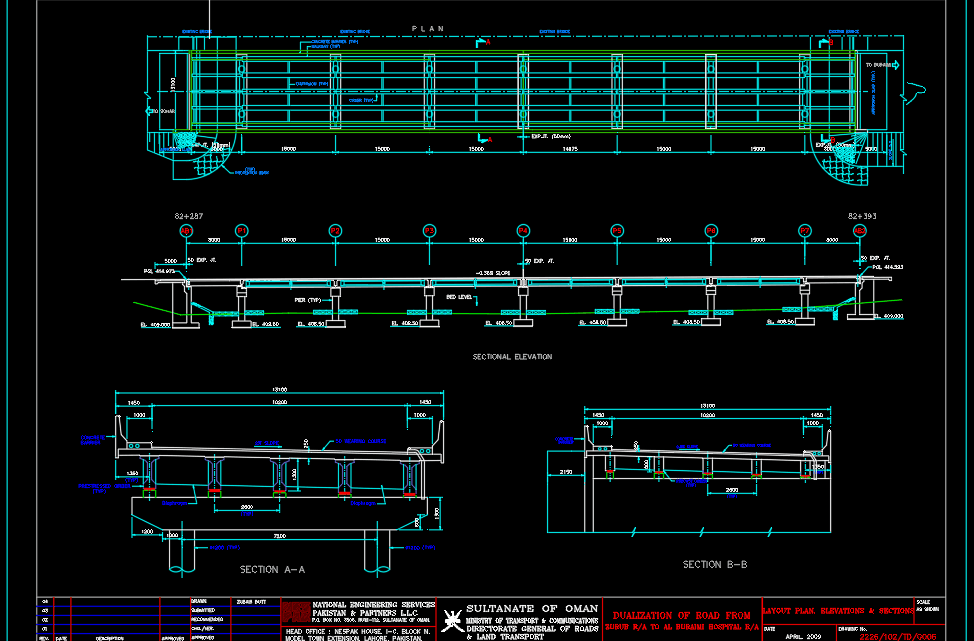Select pier marker P3
The image size is (974, 641).
[429, 231]
